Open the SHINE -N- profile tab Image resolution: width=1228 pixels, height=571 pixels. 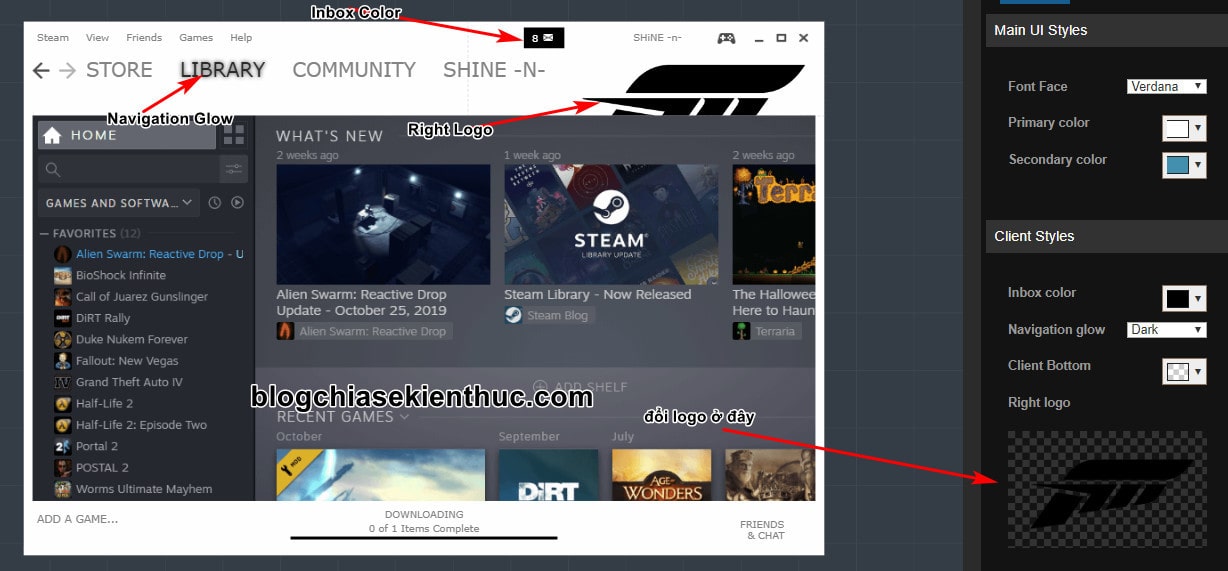click(x=494, y=70)
